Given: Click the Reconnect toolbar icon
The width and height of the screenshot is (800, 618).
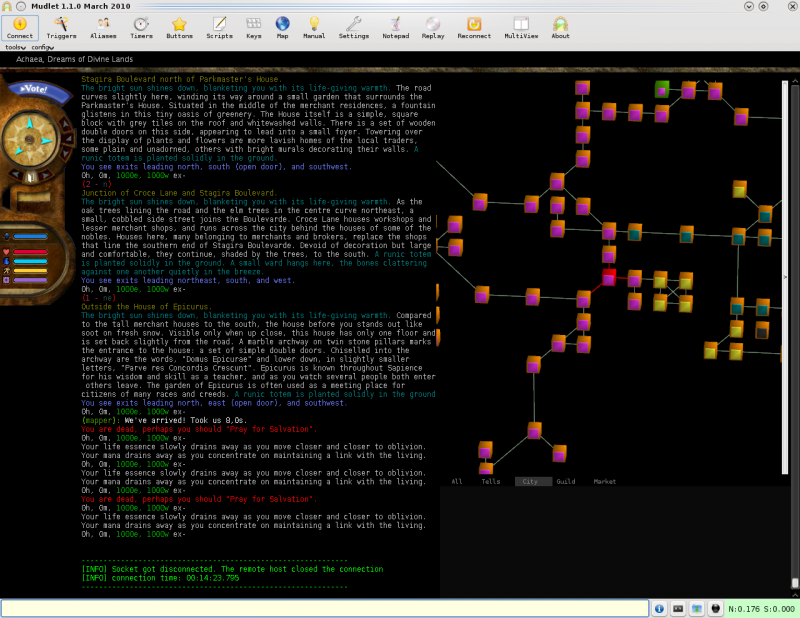Looking at the screenshot, I should pyautogui.click(x=474, y=28).
